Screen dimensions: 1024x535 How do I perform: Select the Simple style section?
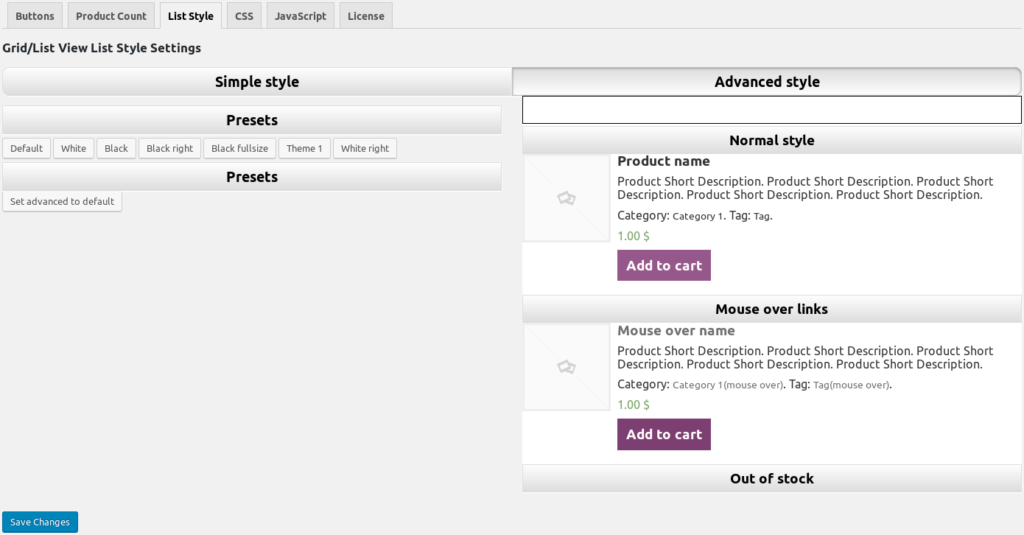click(x=257, y=82)
